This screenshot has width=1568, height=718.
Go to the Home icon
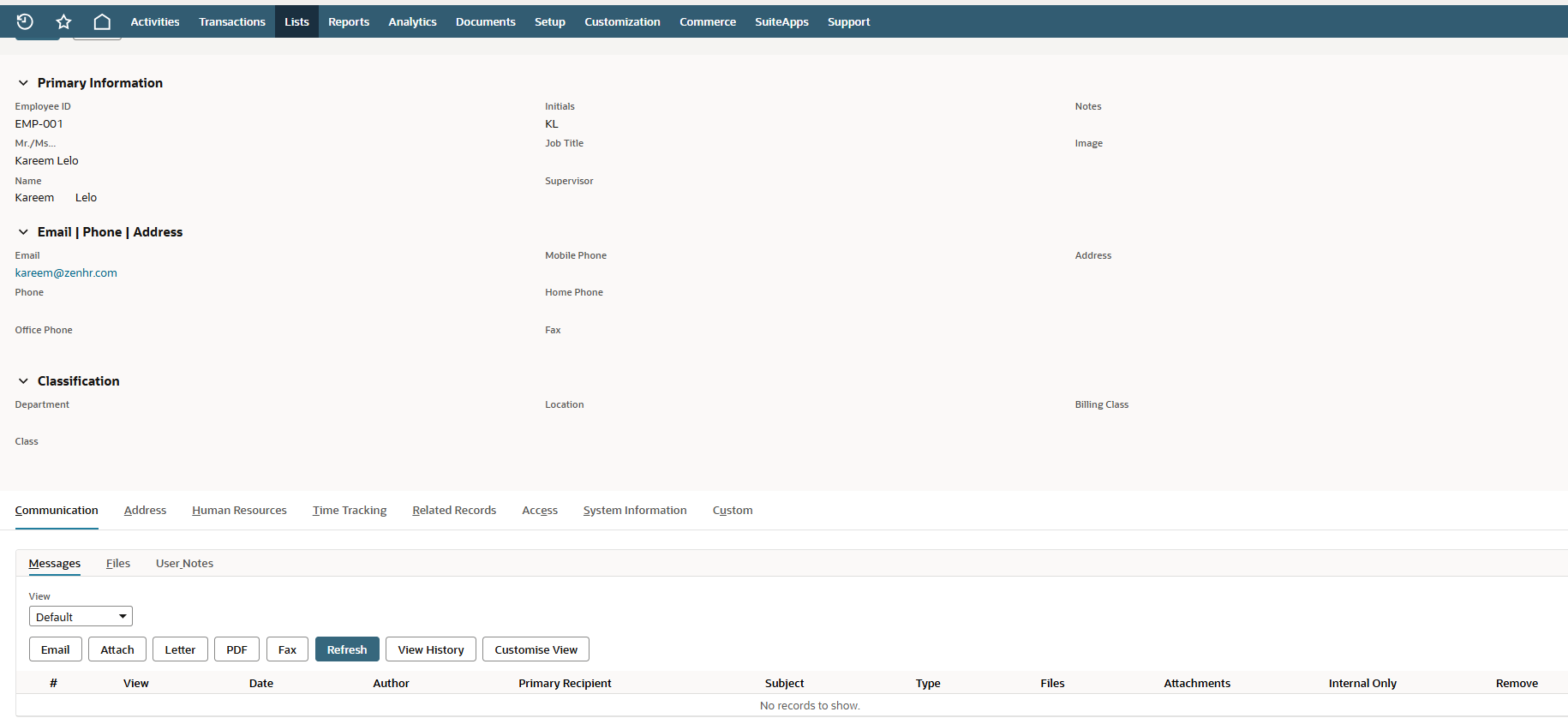coord(102,21)
